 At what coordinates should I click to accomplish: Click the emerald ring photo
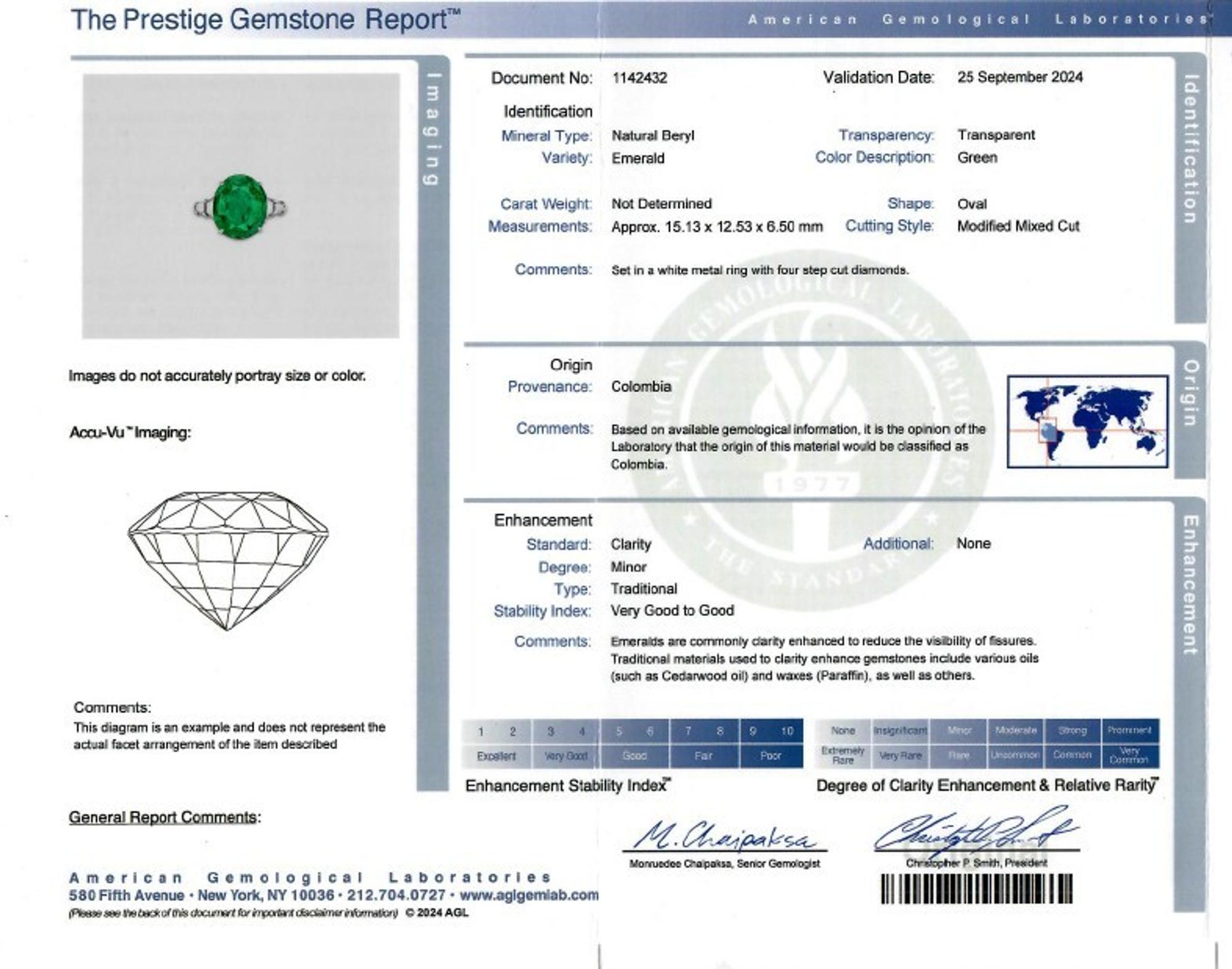(x=240, y=206)
